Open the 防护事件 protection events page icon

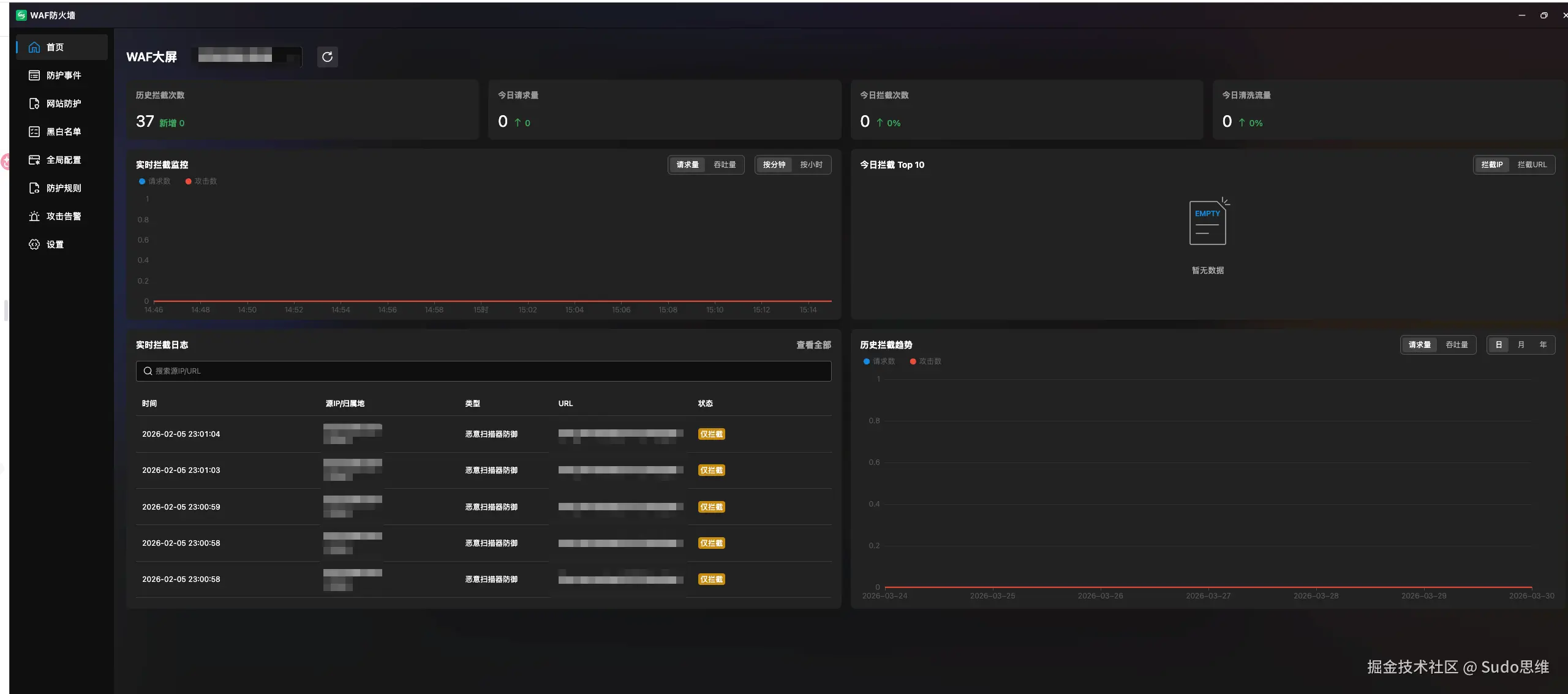click(34, 75)
